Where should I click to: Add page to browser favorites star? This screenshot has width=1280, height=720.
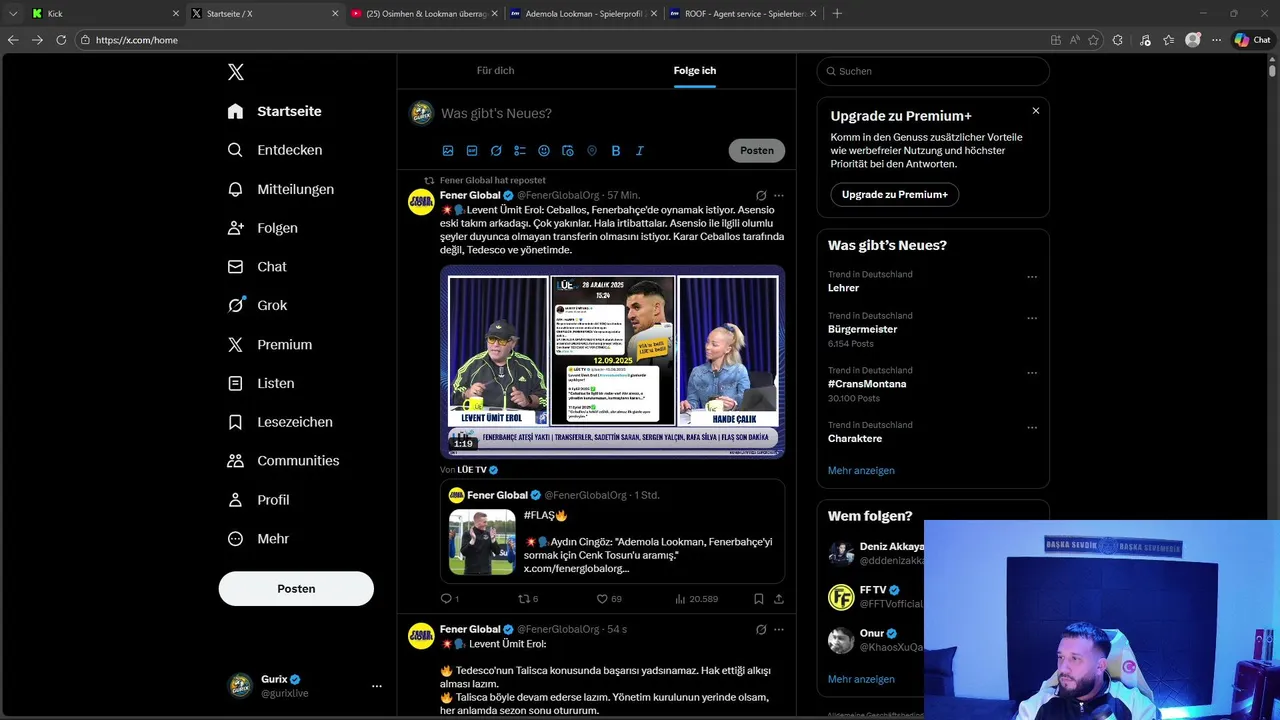[1093, 40]
